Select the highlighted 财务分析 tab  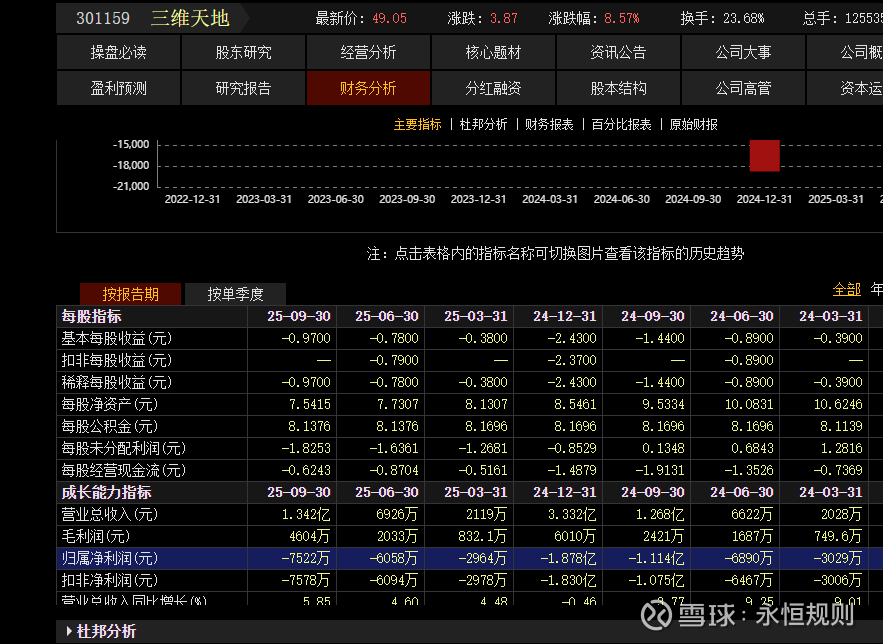368,88
